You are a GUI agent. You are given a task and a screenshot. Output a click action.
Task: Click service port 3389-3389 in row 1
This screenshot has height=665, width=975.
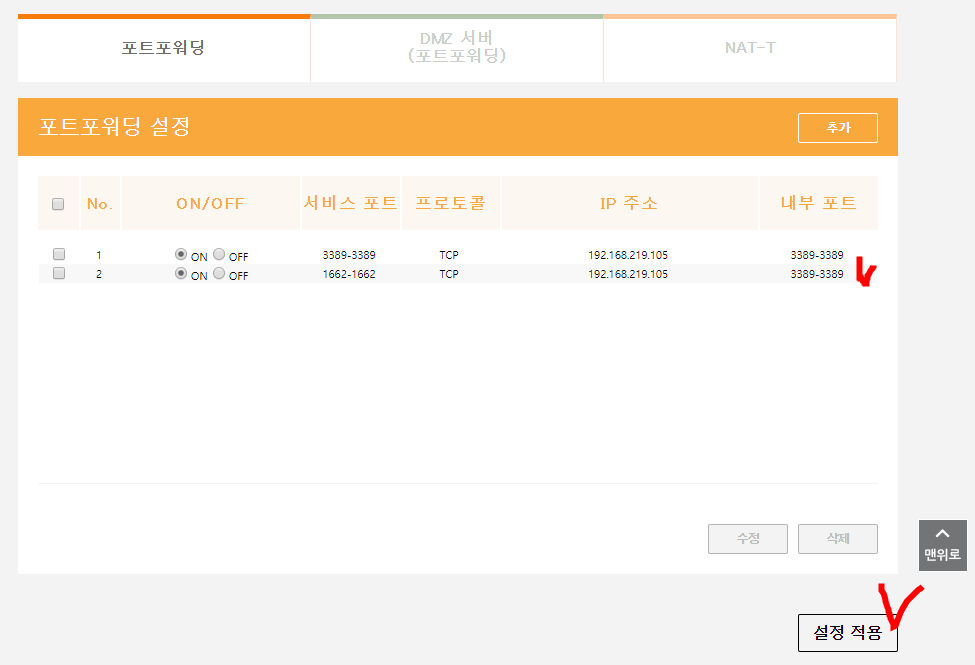(349, 255)
